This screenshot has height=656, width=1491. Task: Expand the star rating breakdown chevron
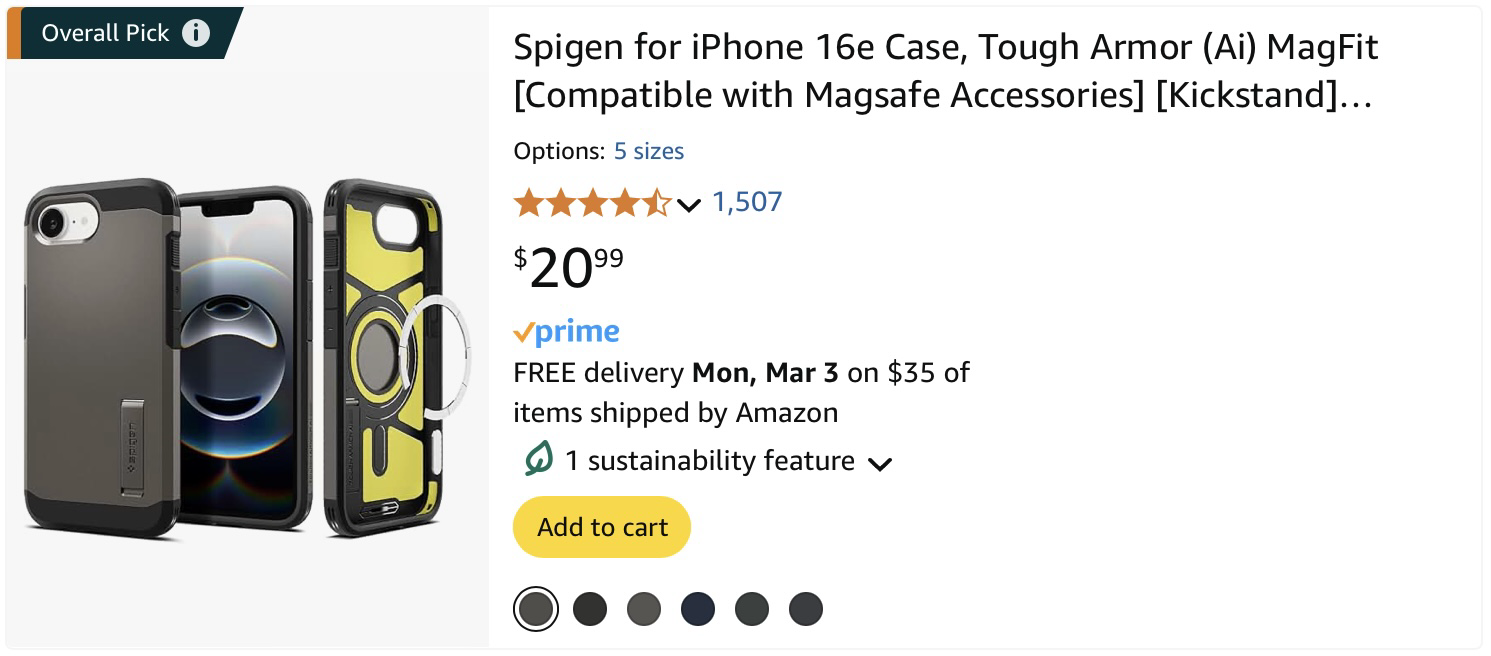click(x=688, y=205)
